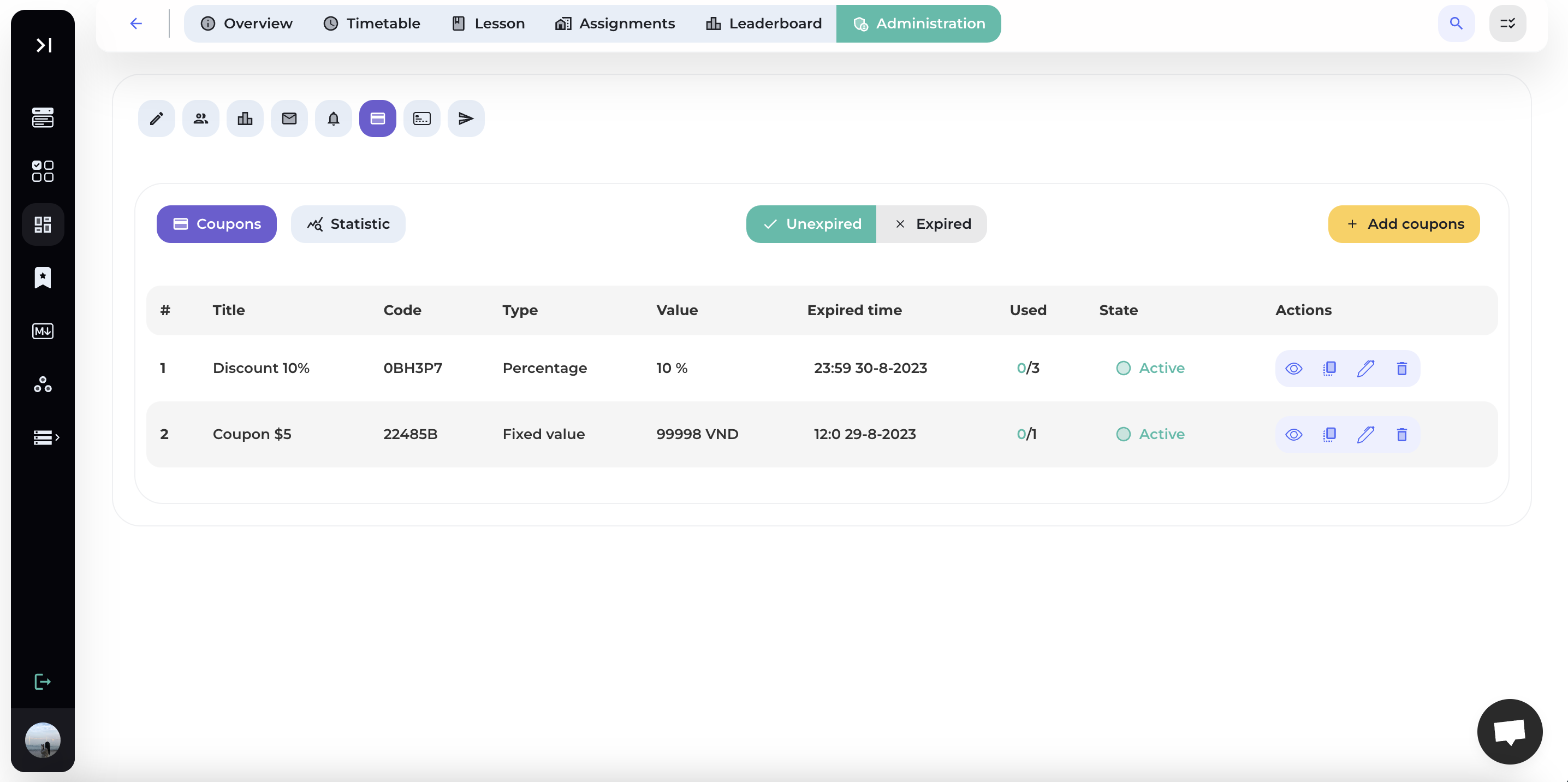The height and width of the screenshot is (782, 1568).
Task: Open the certificate card admin tool
Action: coord(422,119)
